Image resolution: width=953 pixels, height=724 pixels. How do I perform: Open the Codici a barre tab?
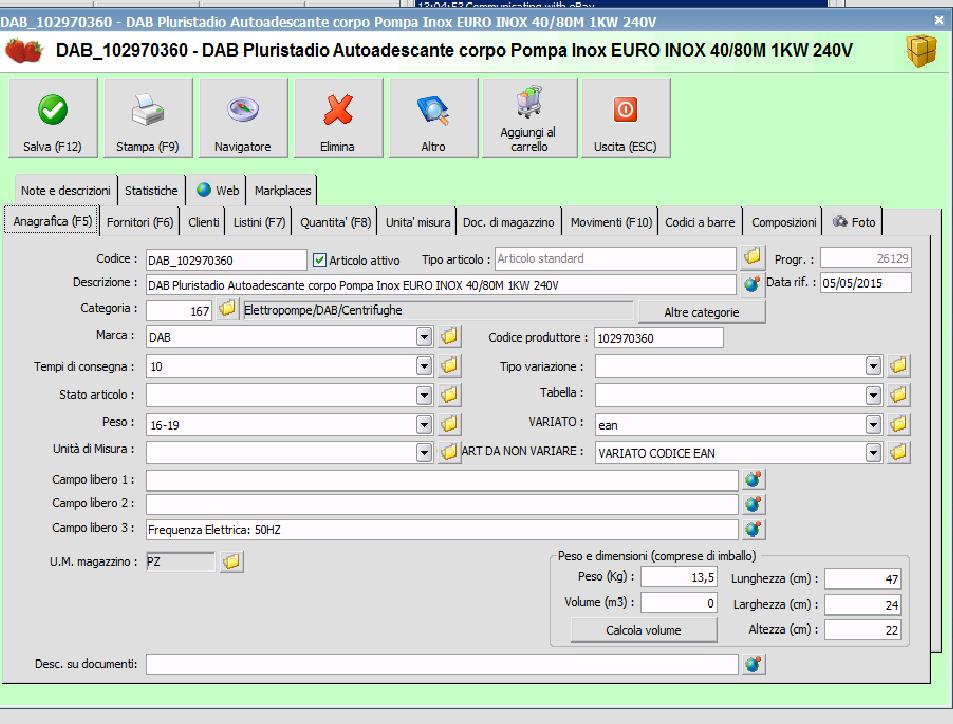coord(700,222)
